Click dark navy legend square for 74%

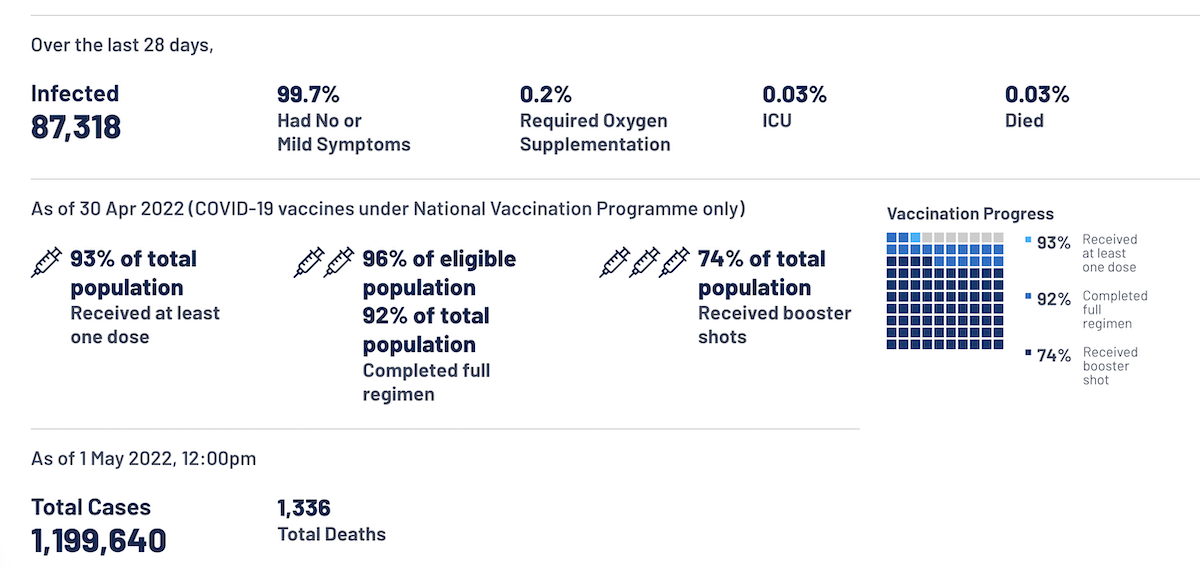(x=1028, y=353)
